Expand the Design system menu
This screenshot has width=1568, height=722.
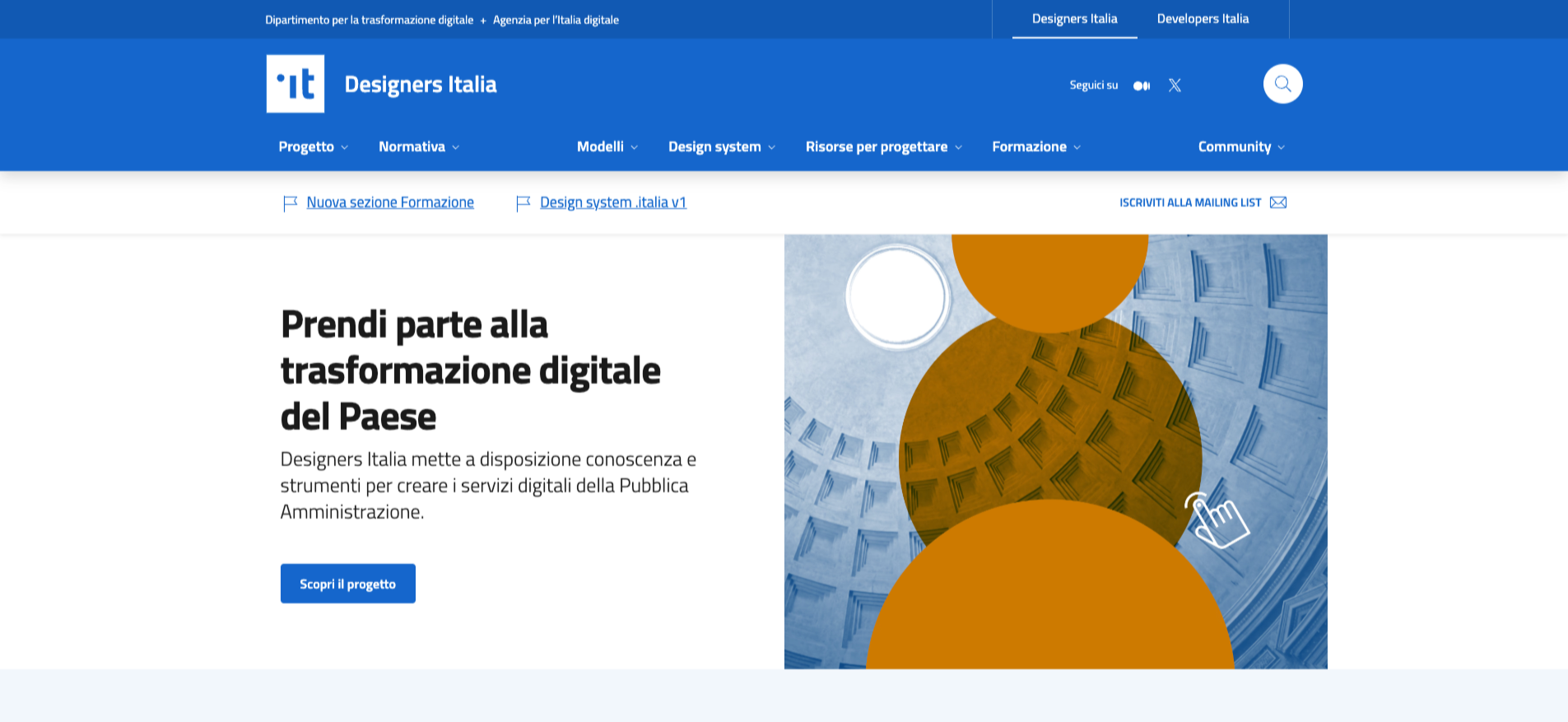722,147
